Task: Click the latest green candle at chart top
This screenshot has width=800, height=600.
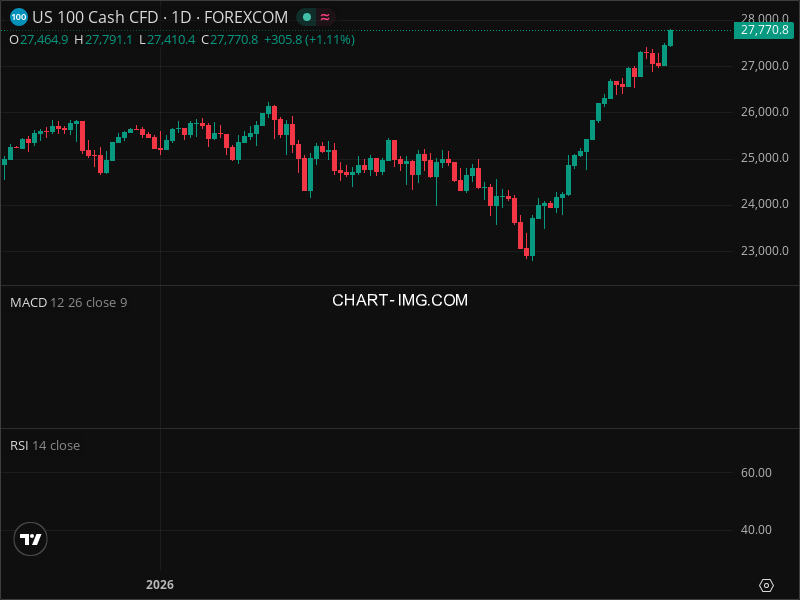Action: (670, 38)
